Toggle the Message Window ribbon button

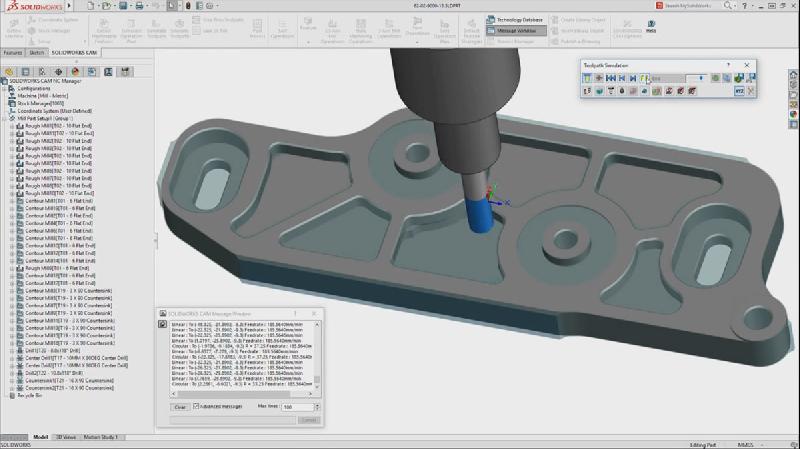click(516, 31)
